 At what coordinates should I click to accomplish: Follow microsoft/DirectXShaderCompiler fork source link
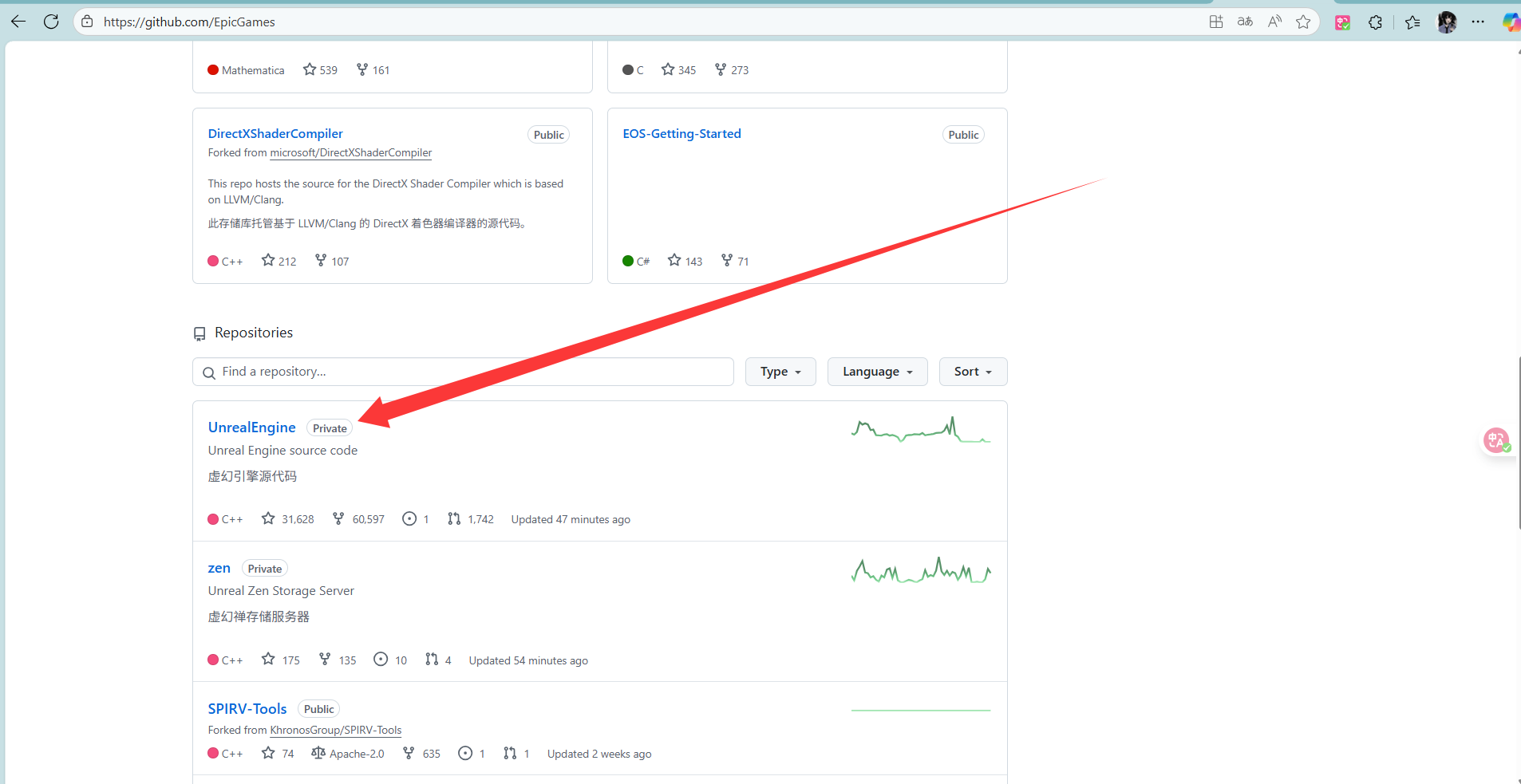[x=350, y=152]
